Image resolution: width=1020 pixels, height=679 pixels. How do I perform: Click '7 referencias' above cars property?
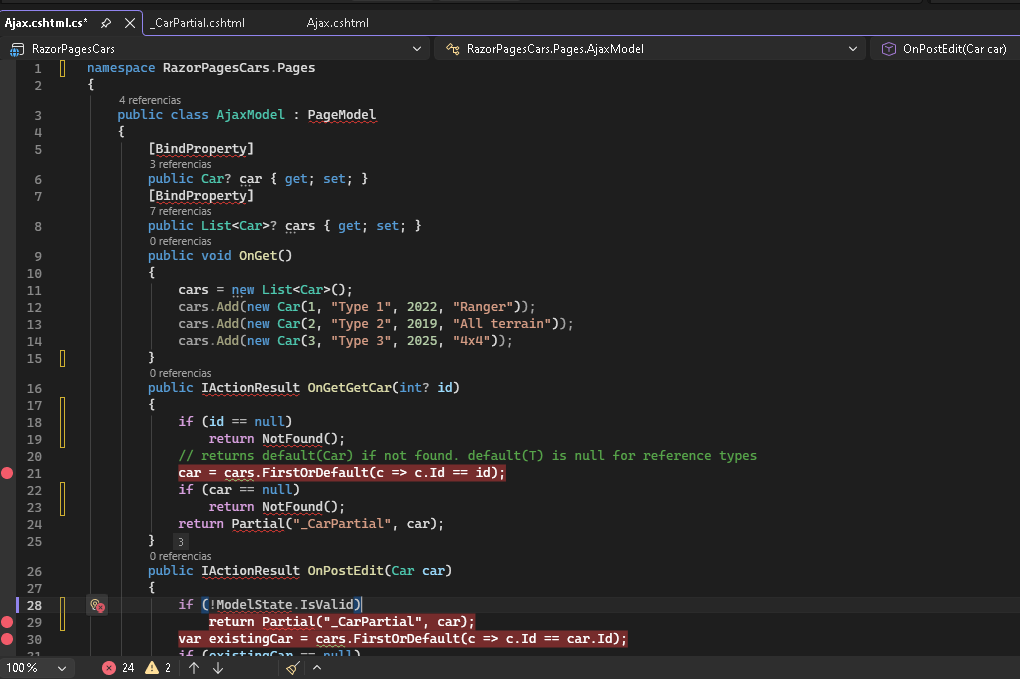click(180, 211)
